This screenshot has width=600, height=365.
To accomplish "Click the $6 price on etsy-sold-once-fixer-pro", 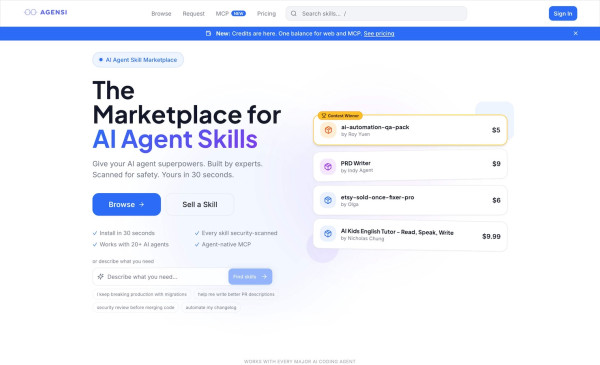I will tap(496, 200).
